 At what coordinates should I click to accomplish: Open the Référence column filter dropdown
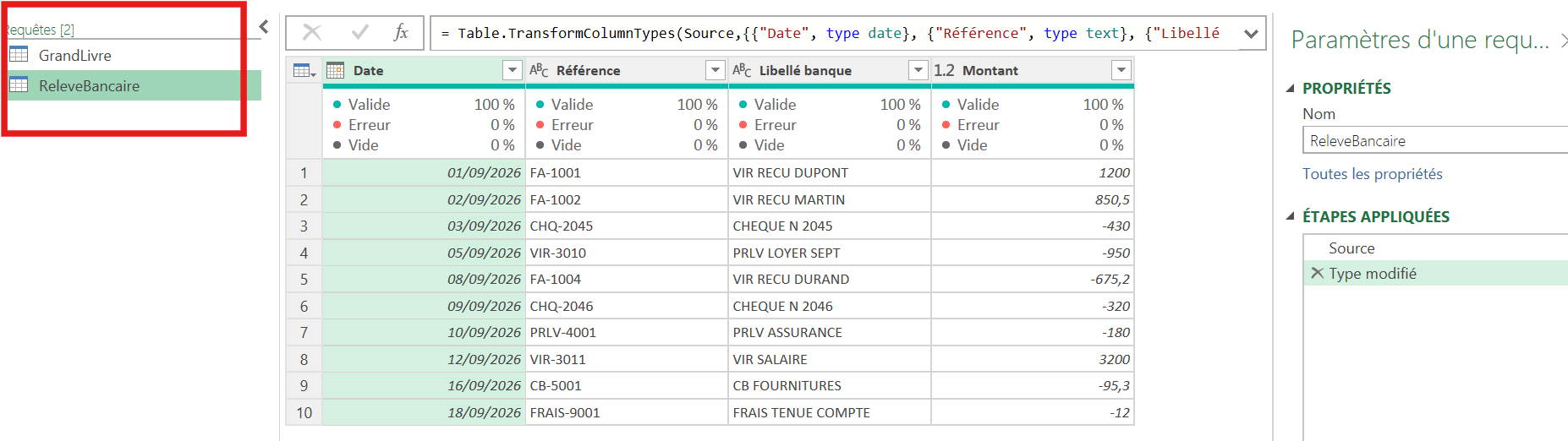click(x=715, y=70)
